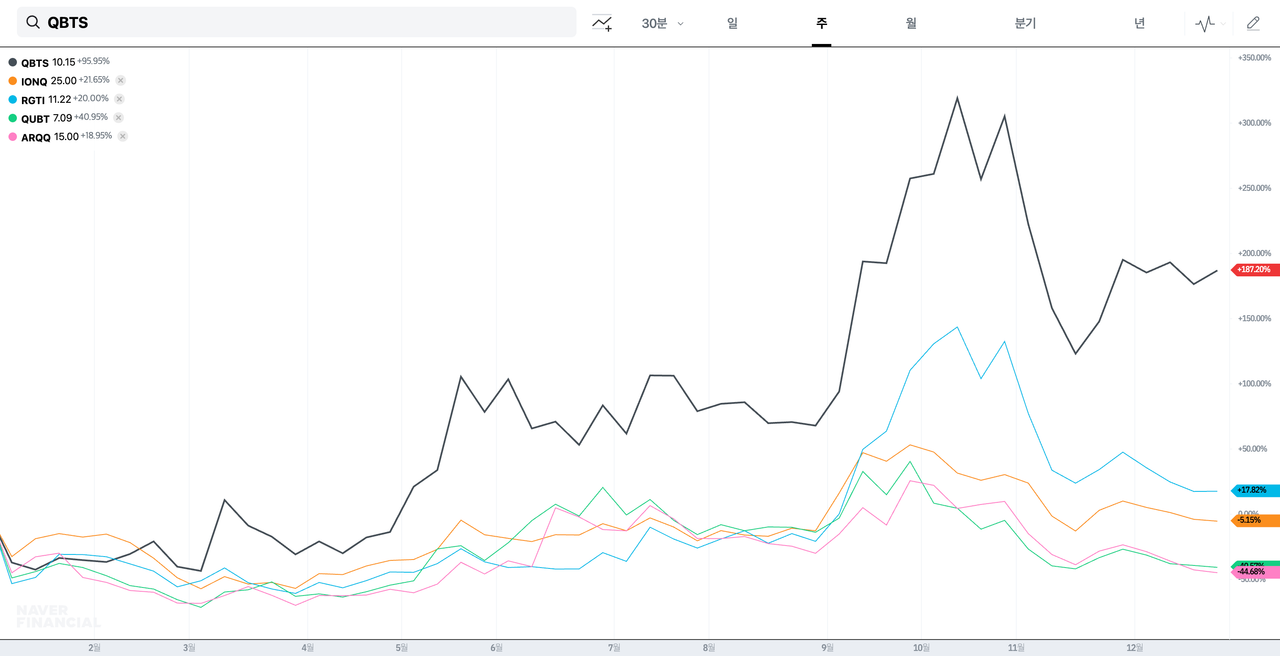Select the QBTS legend ticker label
This screenshot has width=1280, height=656.
click(x=35, y=62)
